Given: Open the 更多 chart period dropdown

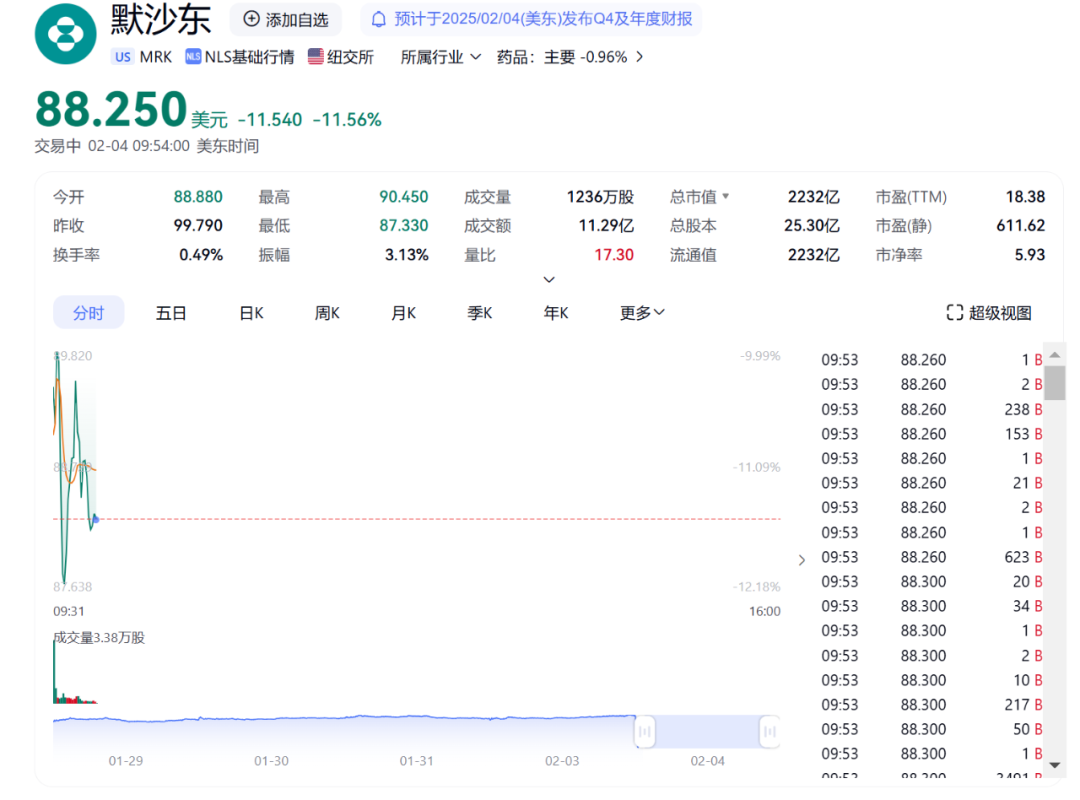Looking at the screenshot, I should [x=642, y=313].
